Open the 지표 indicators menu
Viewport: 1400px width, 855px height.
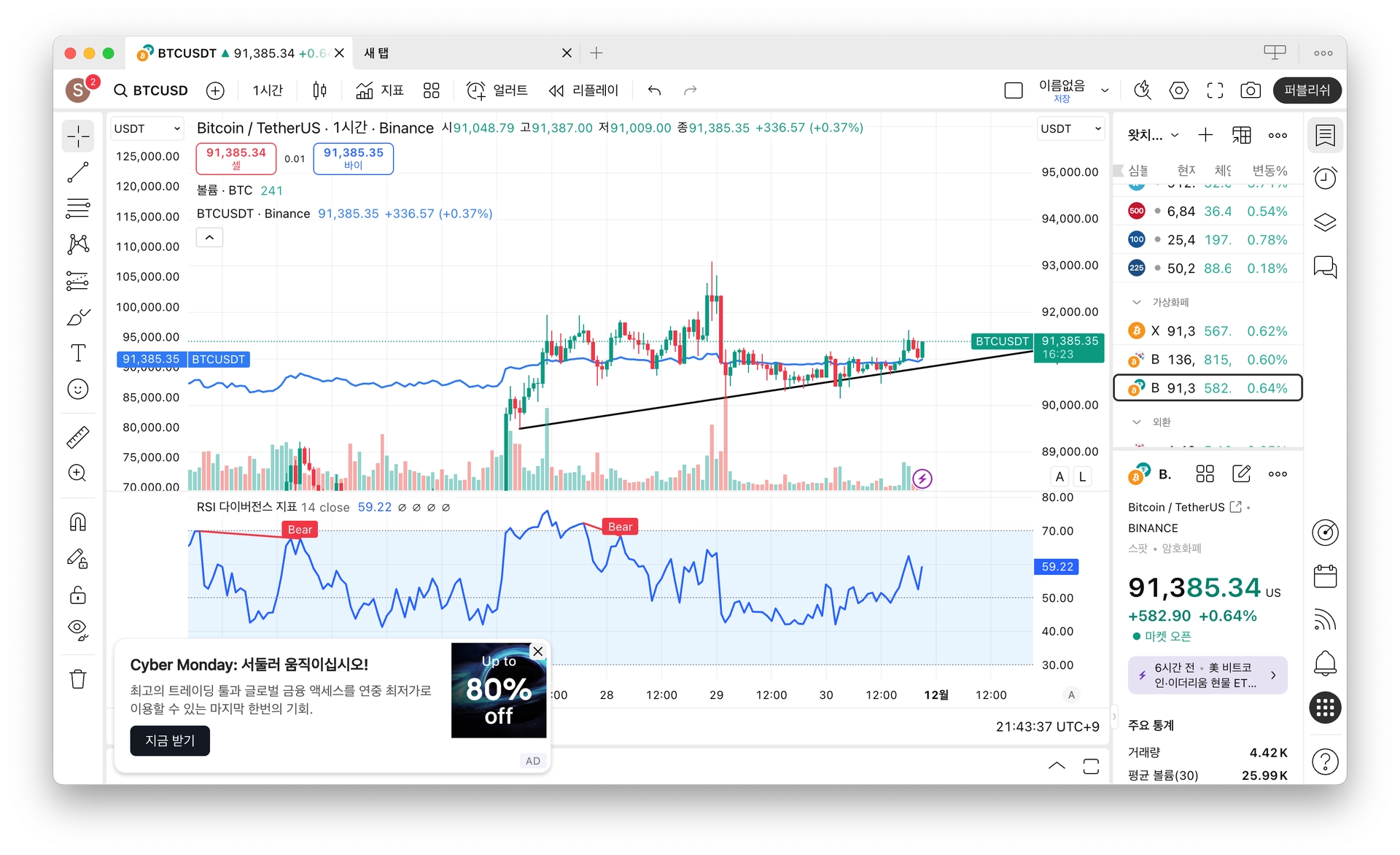pyautogui.click(x=379, y=90)
